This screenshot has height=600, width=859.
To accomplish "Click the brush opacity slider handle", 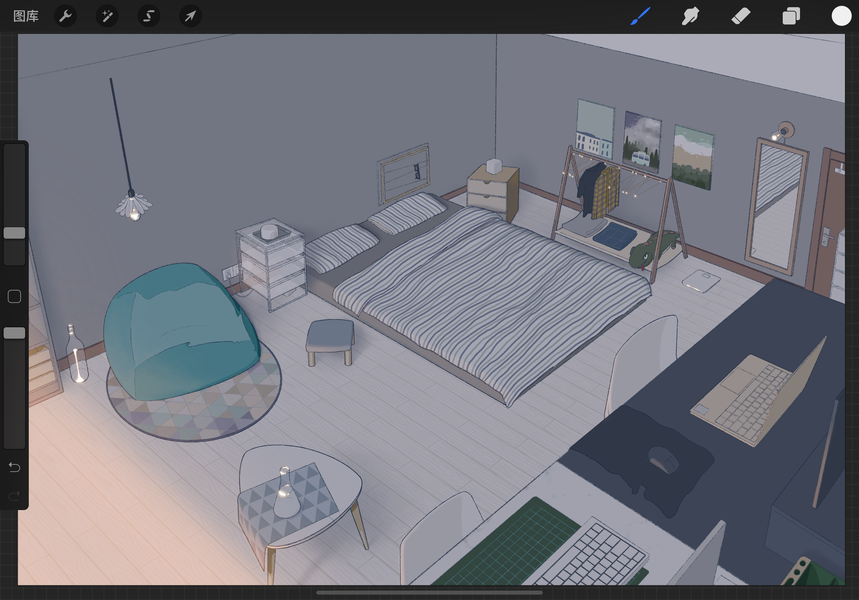I will pyautogui.click(x=14, y=333).
